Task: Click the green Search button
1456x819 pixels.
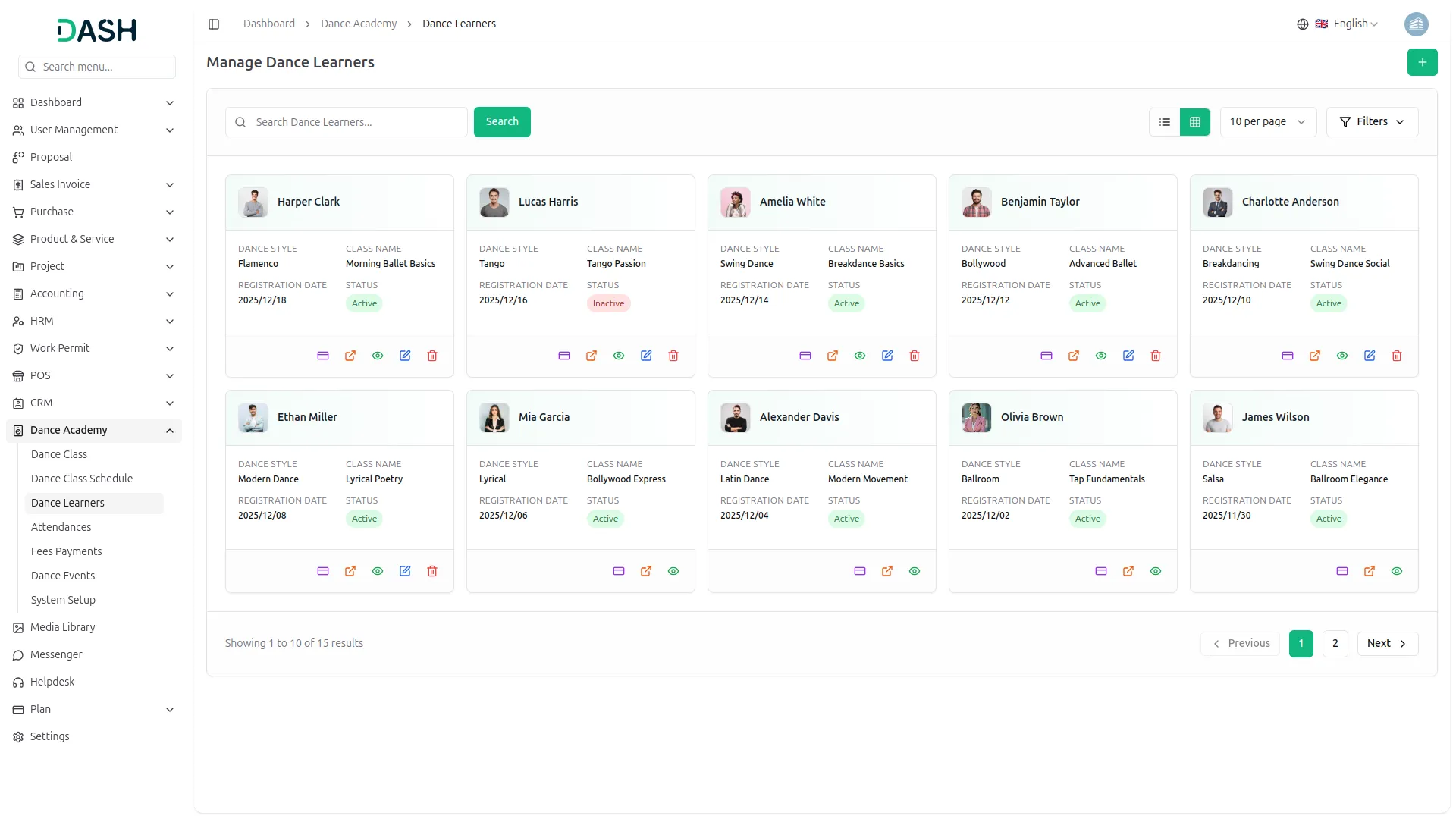Action: tap(502, 122)
